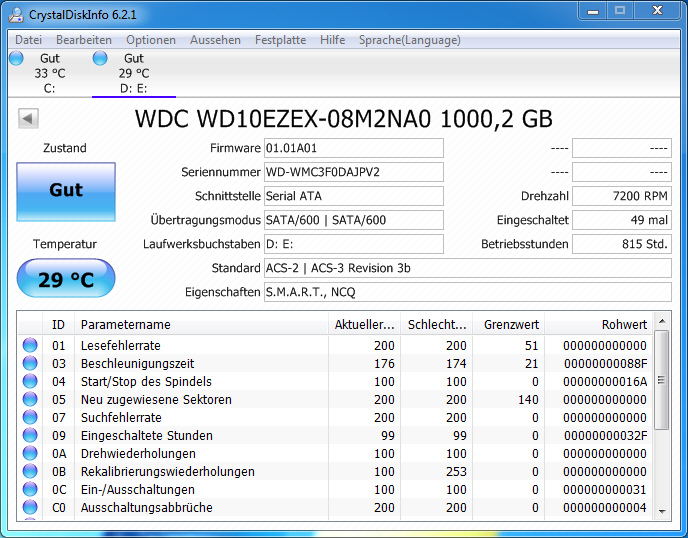Open the Bearbeiten menu
The height and width of the screenshot is (538, 688).
[84, 40]
